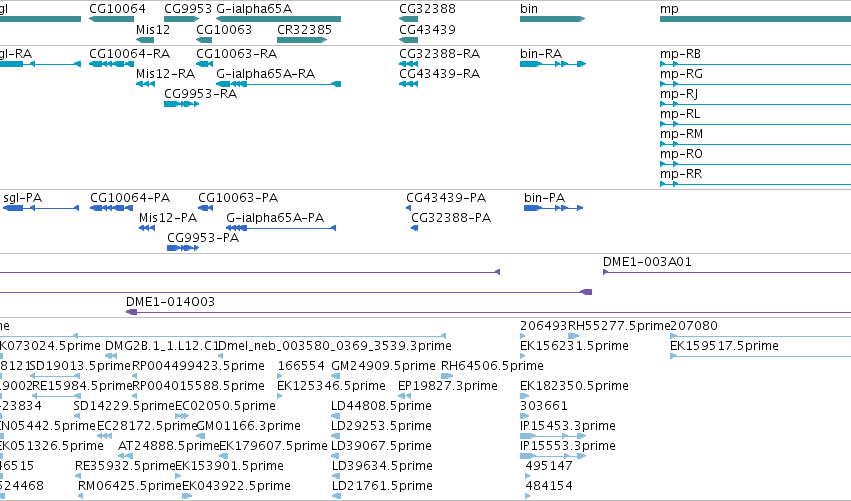Click the CG32388-RA transcript label

click(440, 54)
